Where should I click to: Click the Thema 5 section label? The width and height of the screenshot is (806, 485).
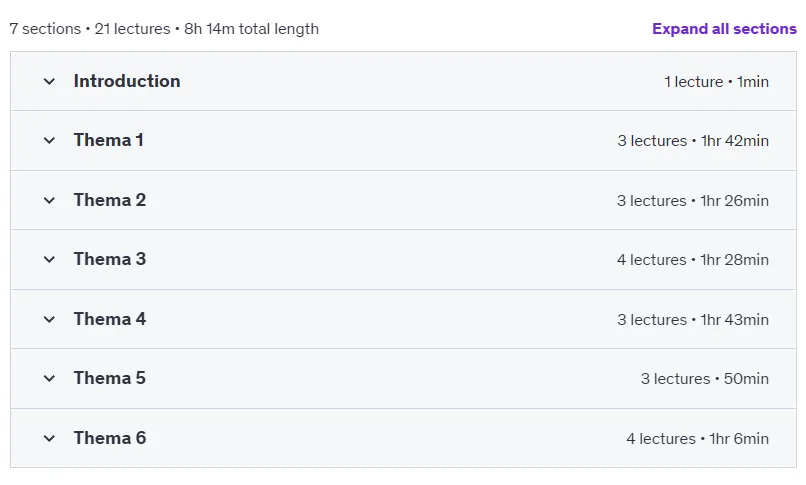click(x=110, y=378)
